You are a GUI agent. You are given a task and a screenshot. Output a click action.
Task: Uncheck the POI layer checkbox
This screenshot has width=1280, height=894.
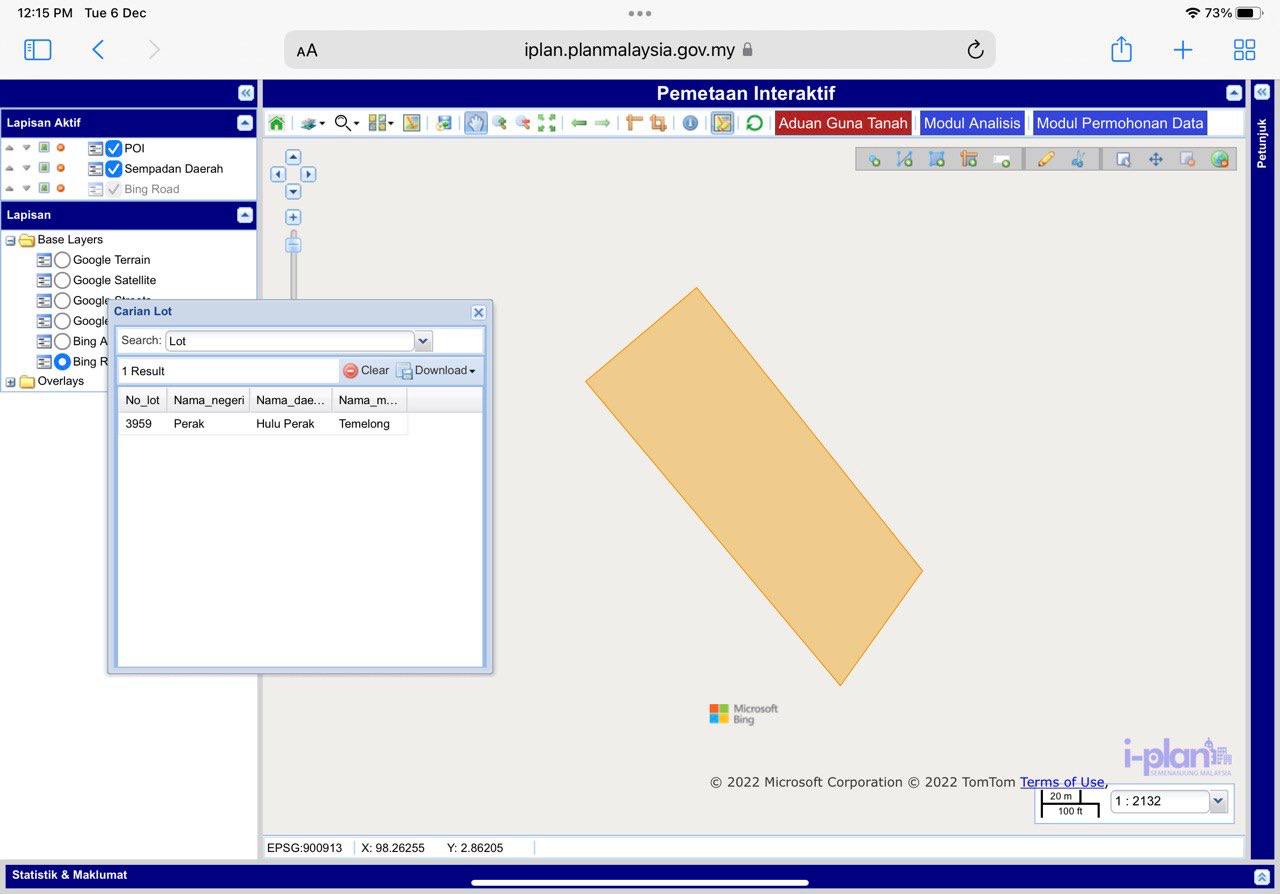tap(114, 148)
